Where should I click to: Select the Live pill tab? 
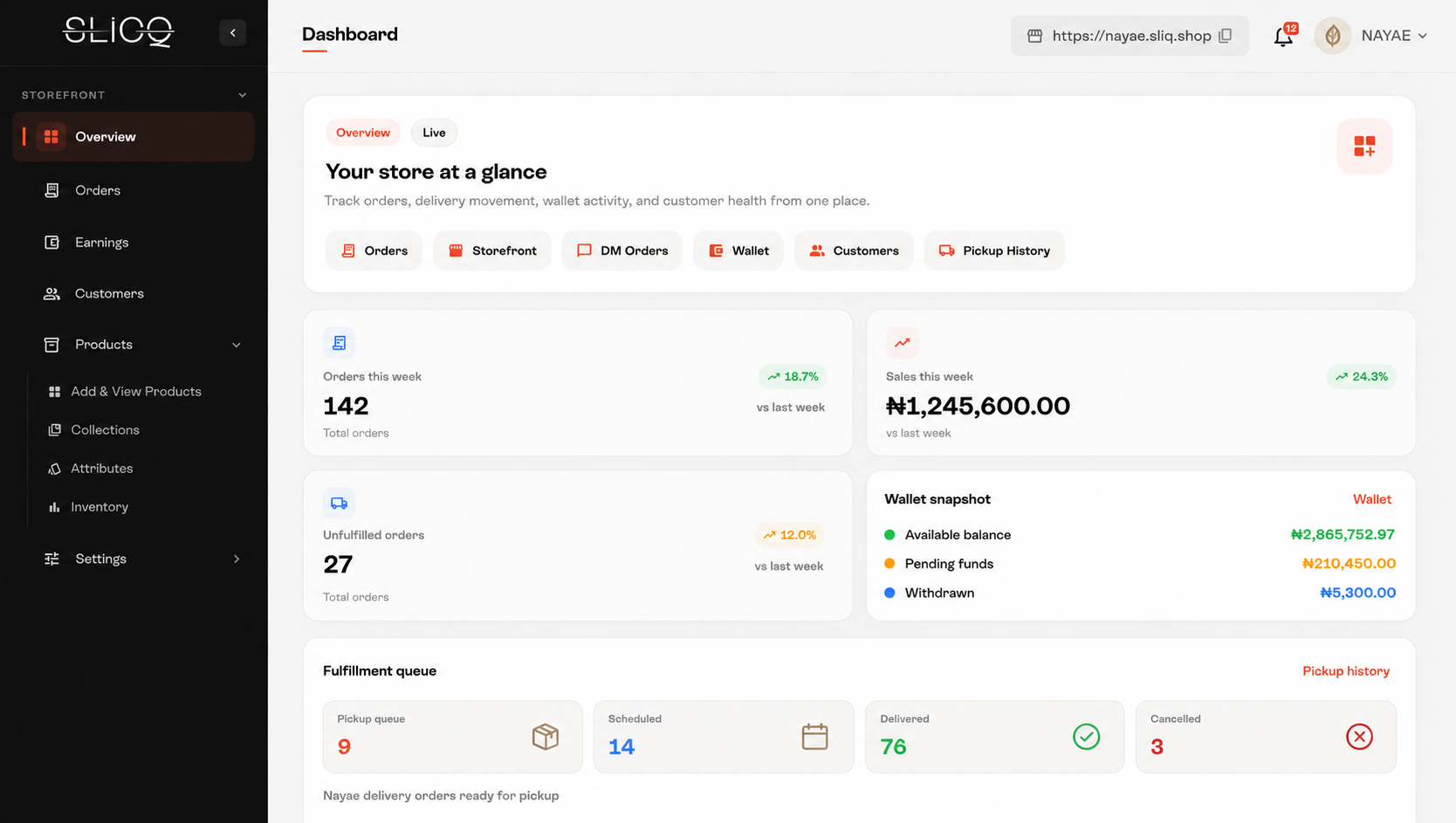(434, 133)
